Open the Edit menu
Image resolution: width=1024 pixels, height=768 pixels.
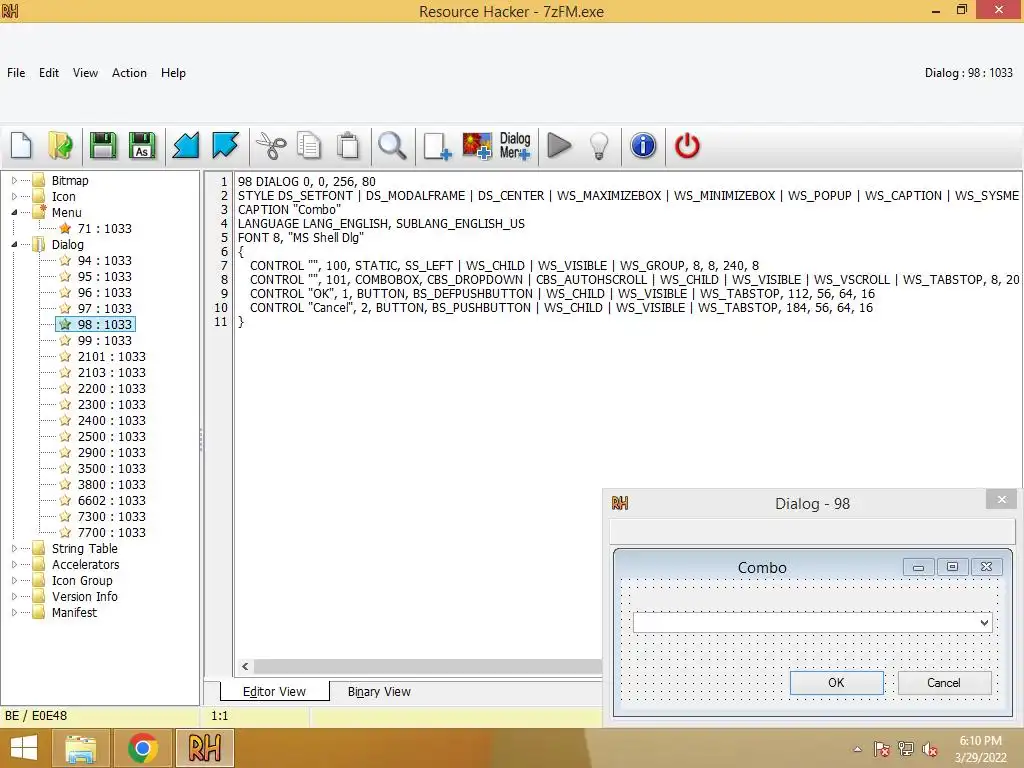pyautogui.click(x=49, y=73)
